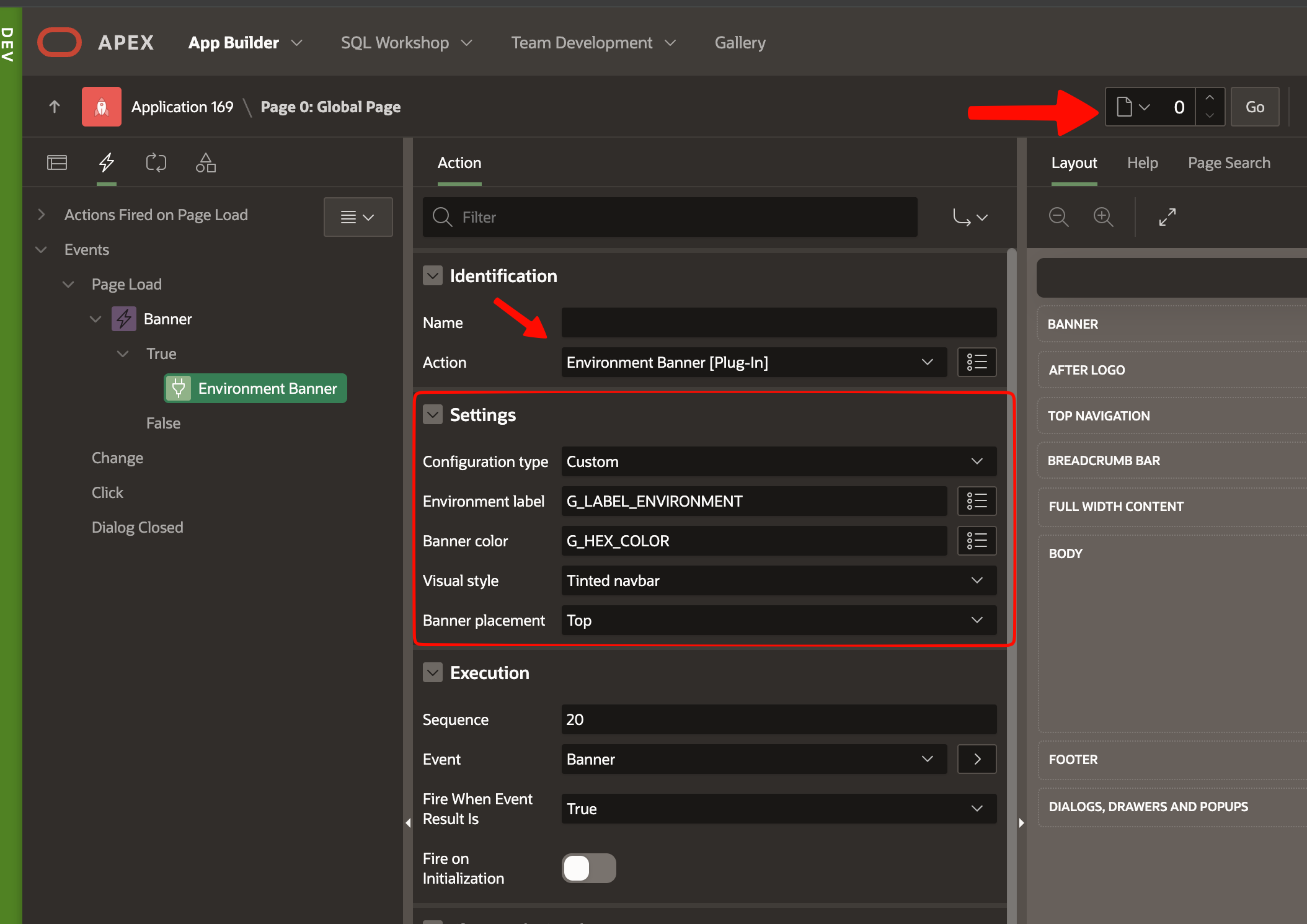Open Page Shared Components panel icon
1307x924 pixels.
(x=206, y=162)
